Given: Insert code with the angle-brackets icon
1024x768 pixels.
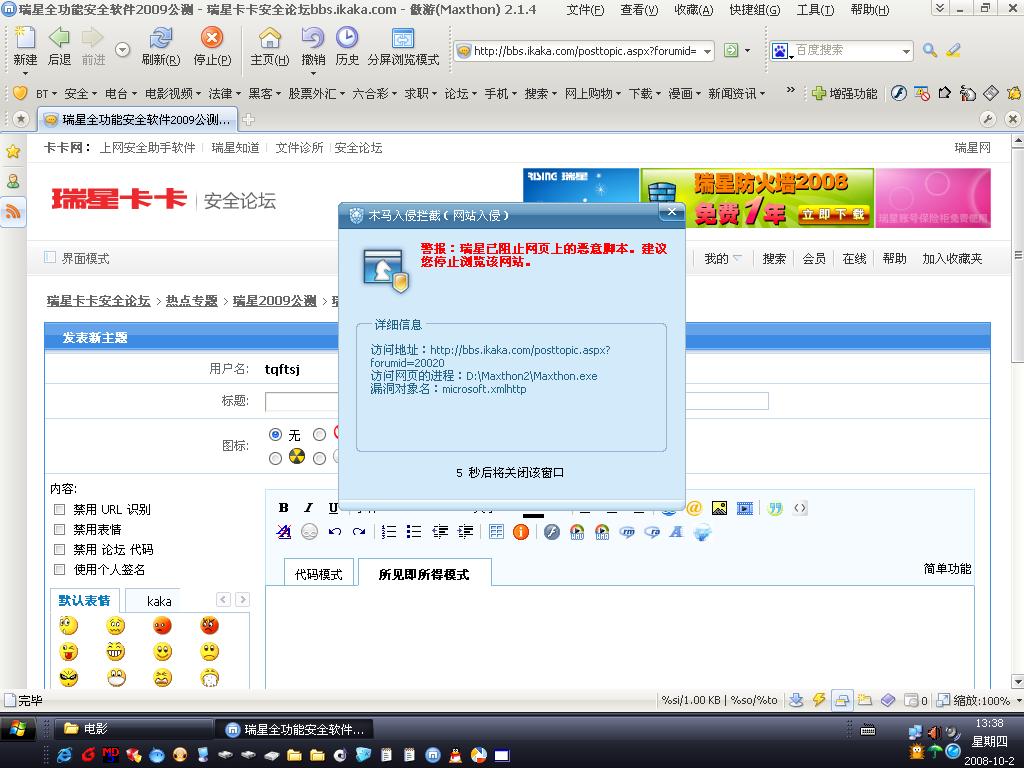Looking at the screenshot, I should tap(800, 508).
